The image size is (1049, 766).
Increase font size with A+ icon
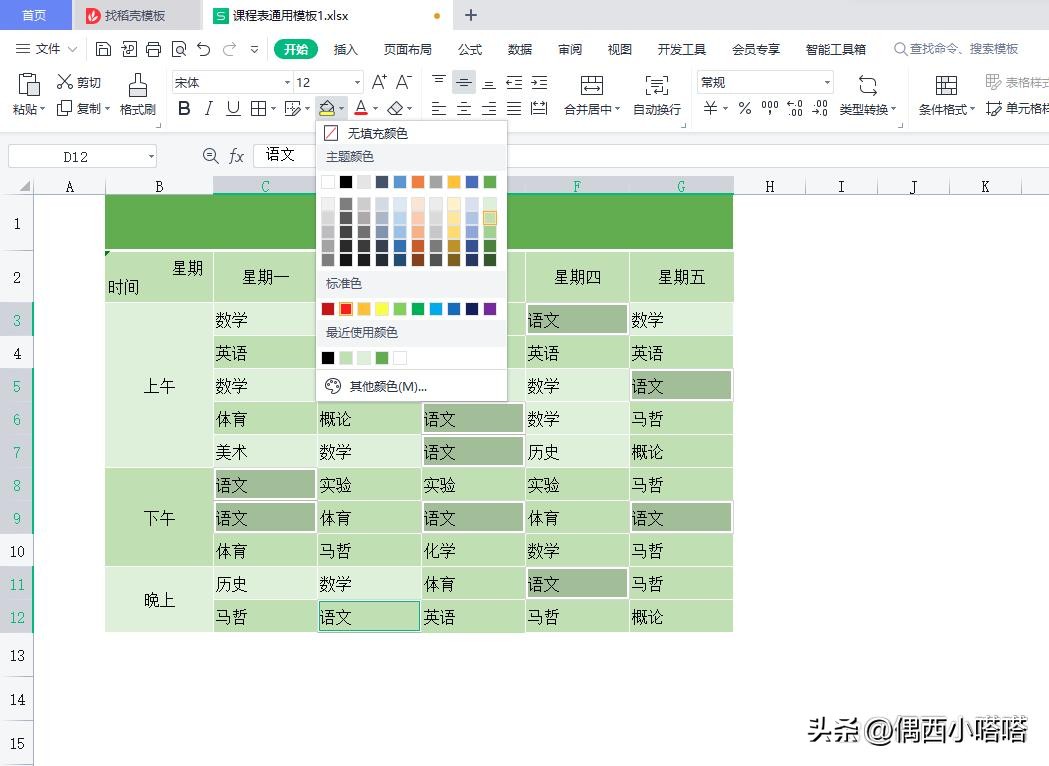tap(379, 82)
